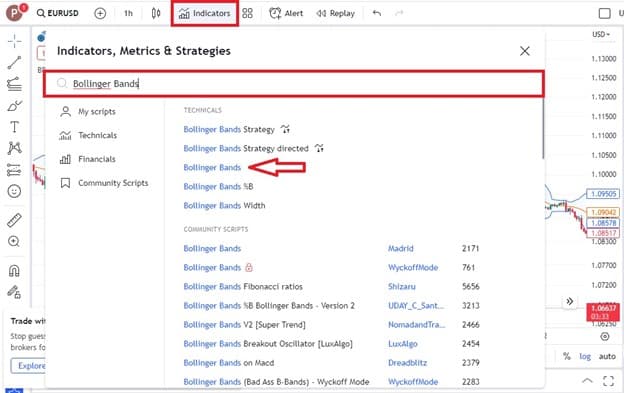Image resolution: width=624 pixels, height=393 pixels.
Task: Select the brush drawing tool
Action: (x=14, y=106)
